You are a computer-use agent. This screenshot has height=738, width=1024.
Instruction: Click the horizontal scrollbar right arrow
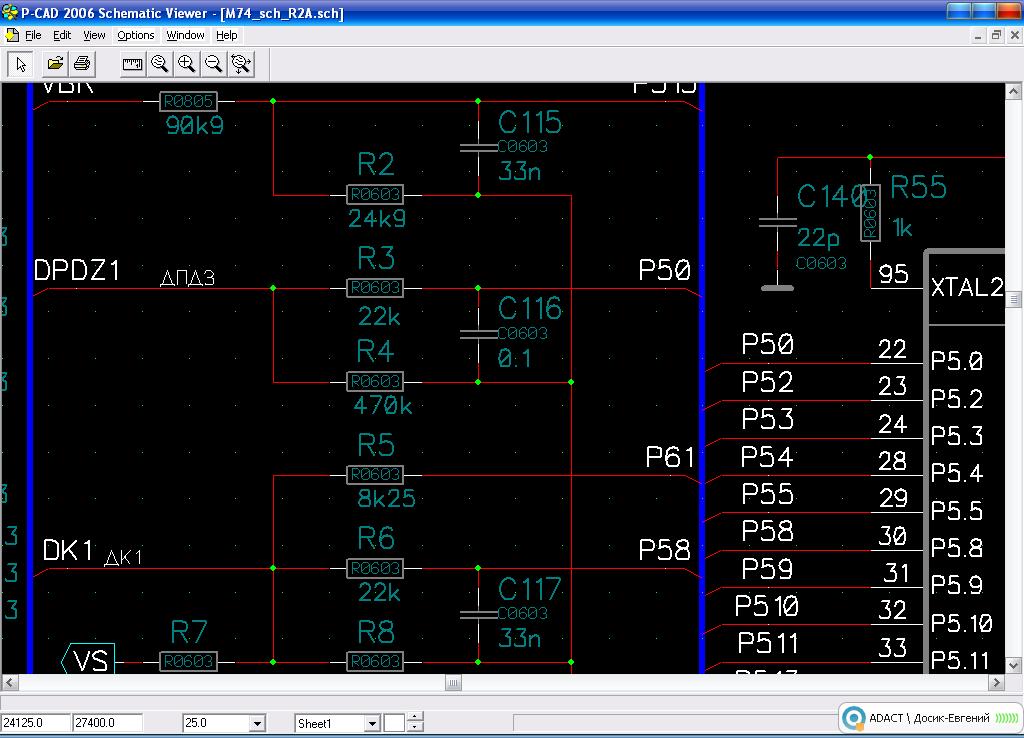(996, 682)
